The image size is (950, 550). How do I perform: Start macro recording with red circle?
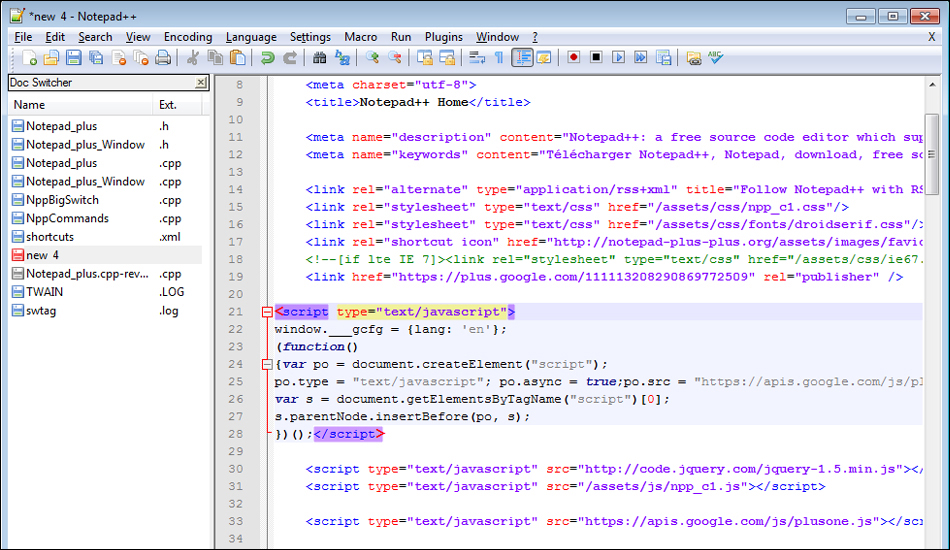coord(574,58)
